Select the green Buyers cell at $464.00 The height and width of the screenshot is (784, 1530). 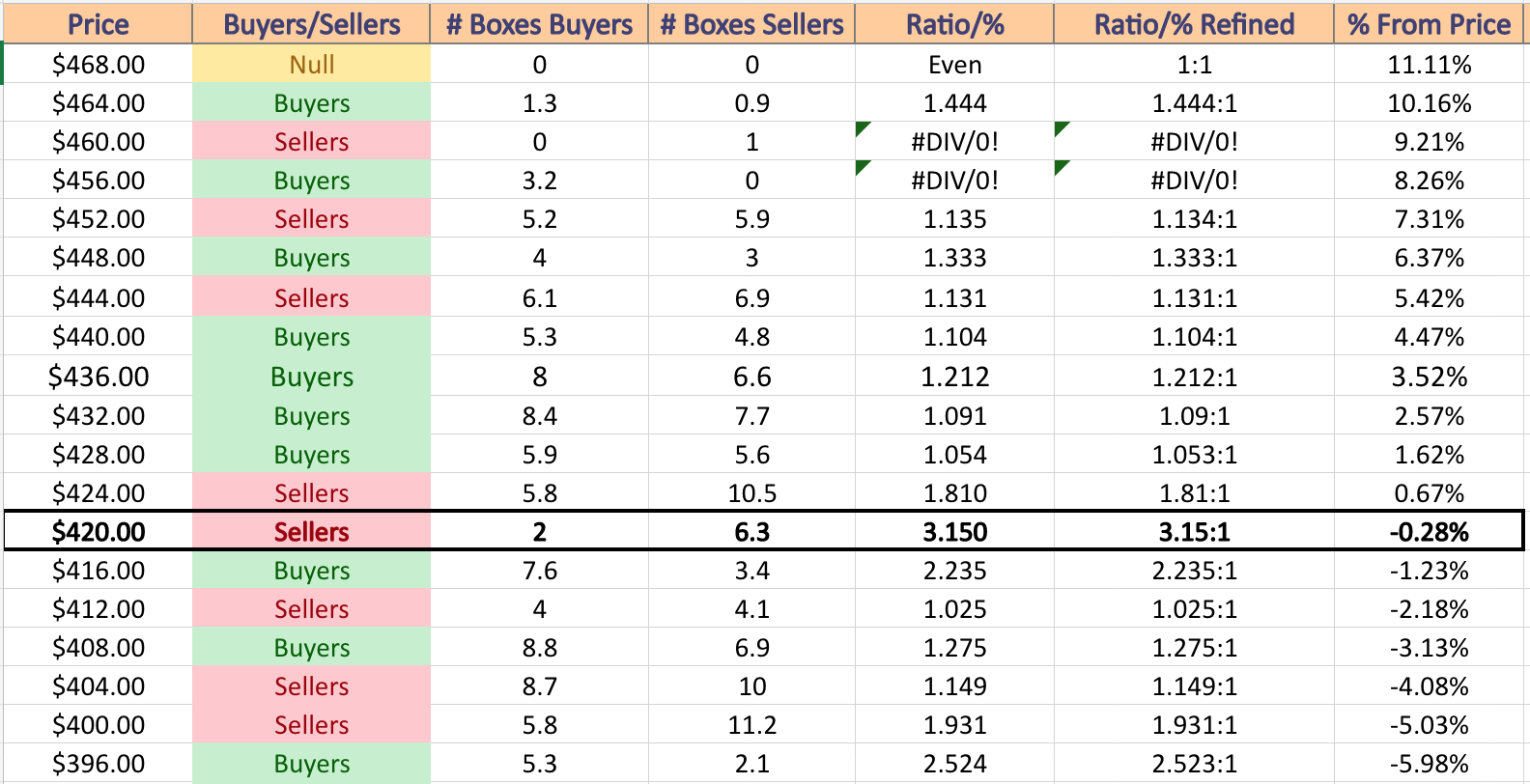[311, 102]
